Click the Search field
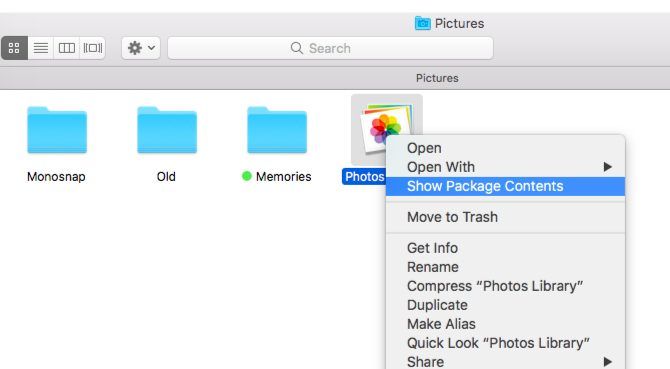The height and width of the screenshot is (369, 670). [x=330, y=48]
